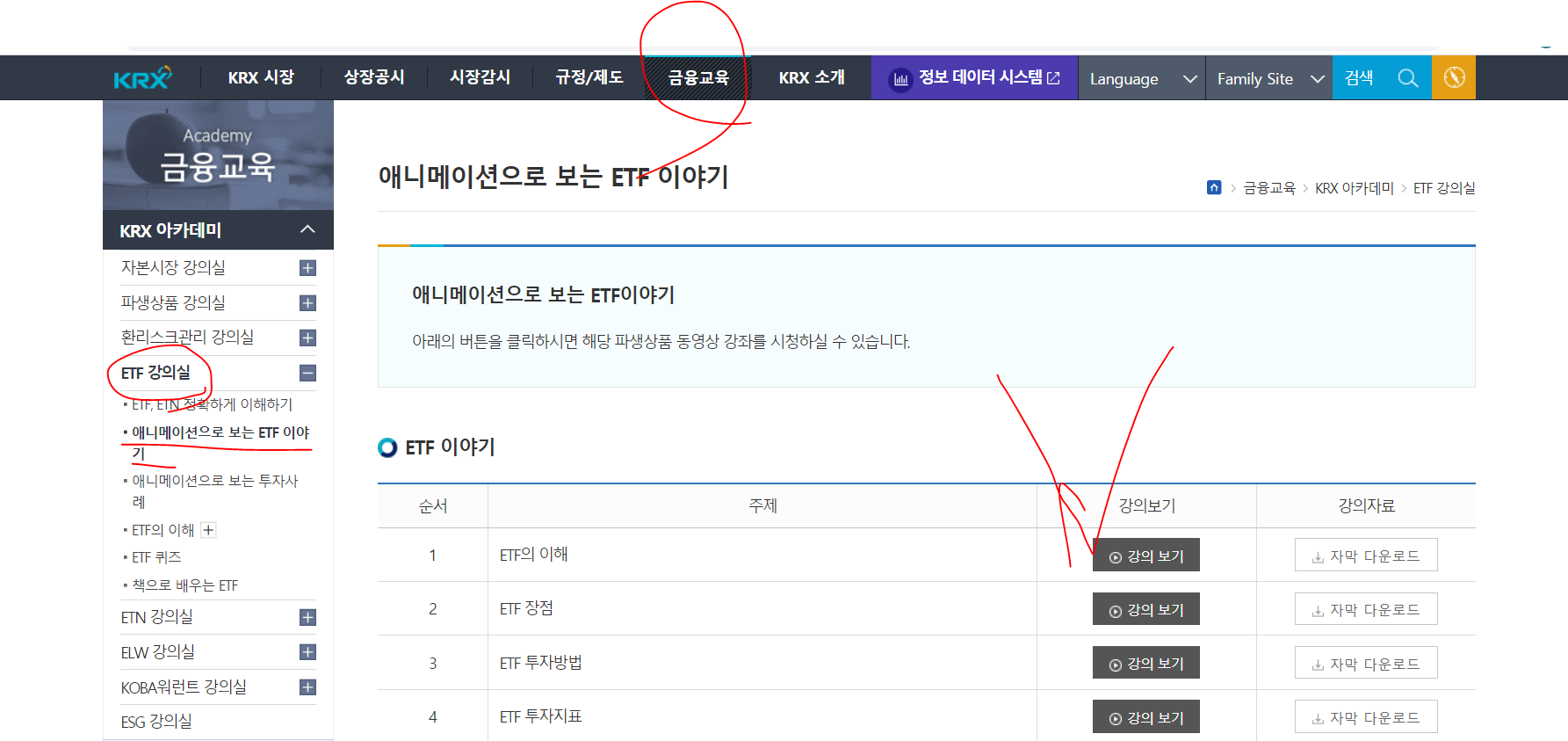Click KRX 아카데미 breadcrumb link

[x=1354, y=188]
